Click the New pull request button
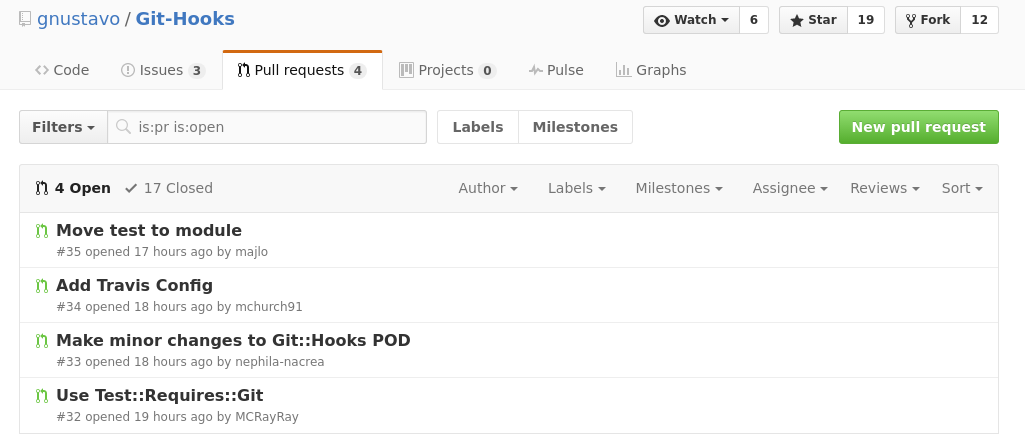This screenshot has width=1025, height=444. tap(918, 127)
